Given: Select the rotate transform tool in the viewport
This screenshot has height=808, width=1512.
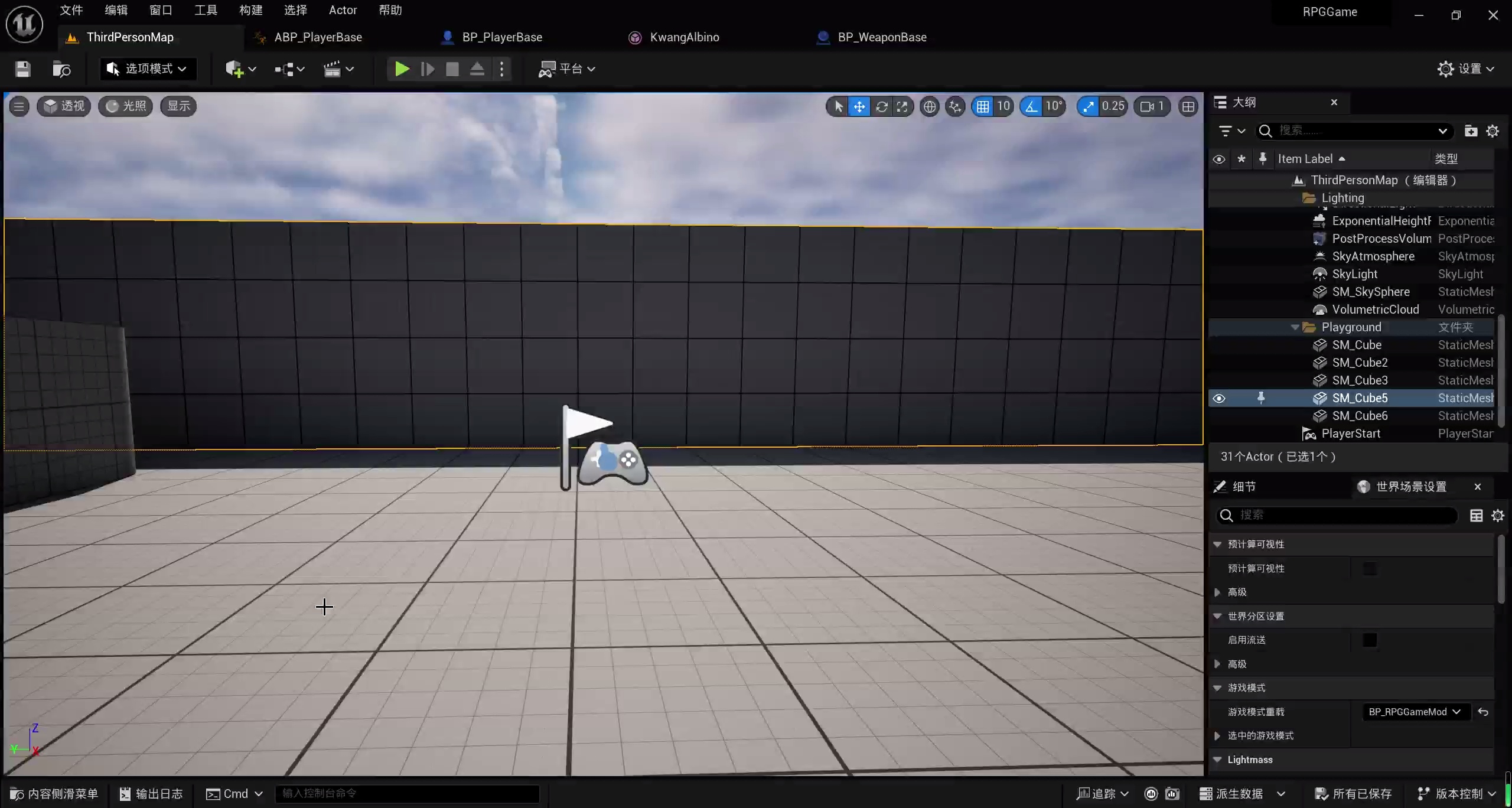Looking at the screenshot, I should click(x=881, y=106).
